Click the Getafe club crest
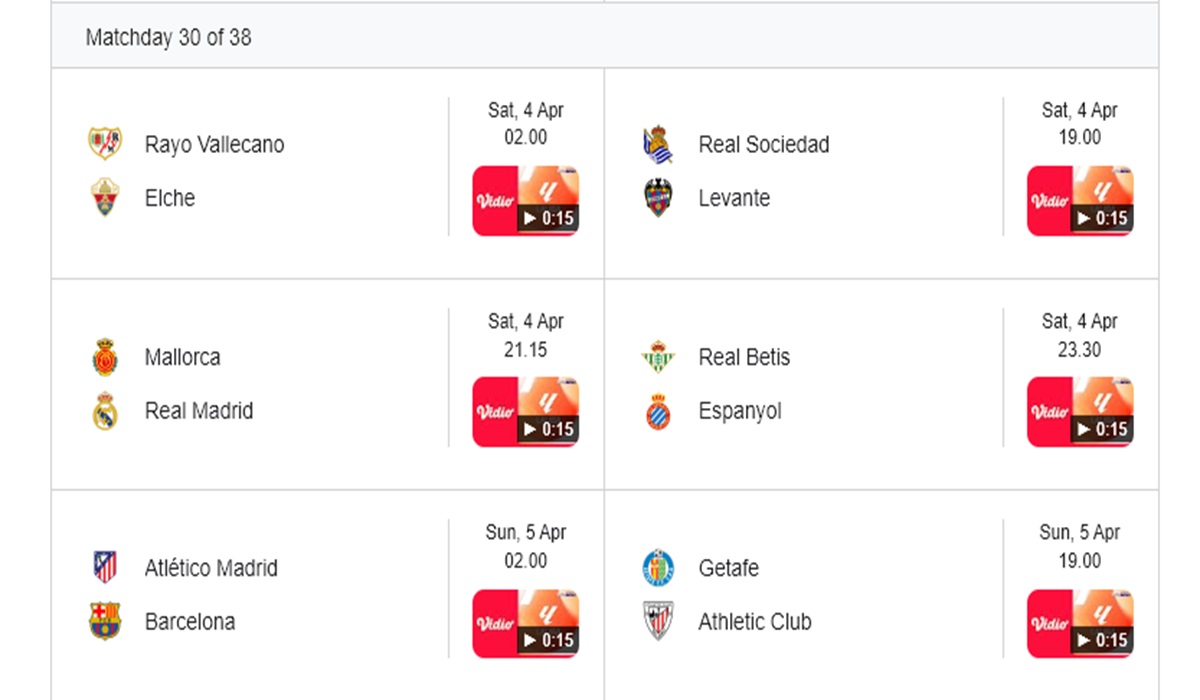Screen dimensions: 1200x700 coord(658,568)
